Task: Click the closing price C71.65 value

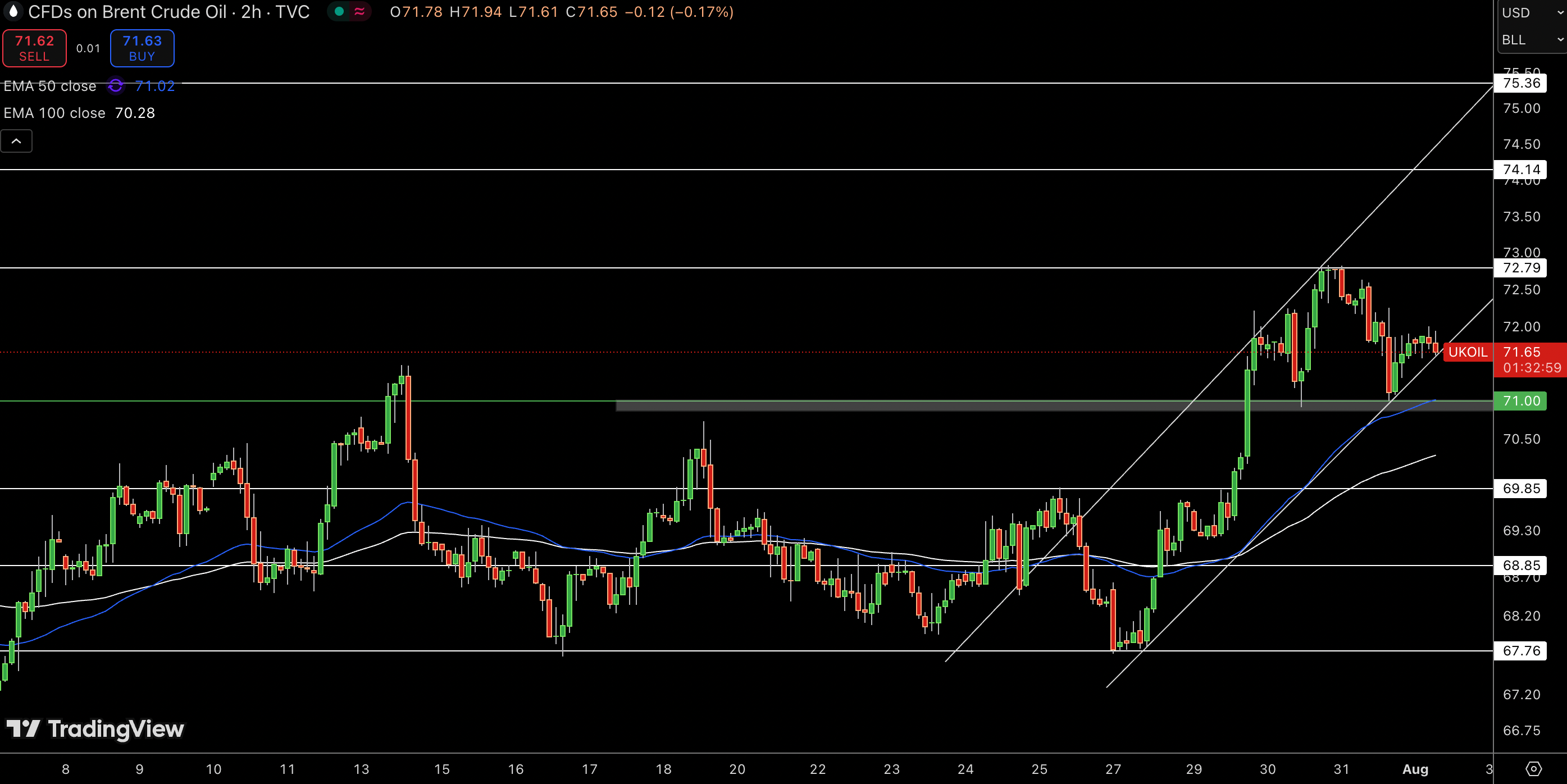Action: coord(591,12)
